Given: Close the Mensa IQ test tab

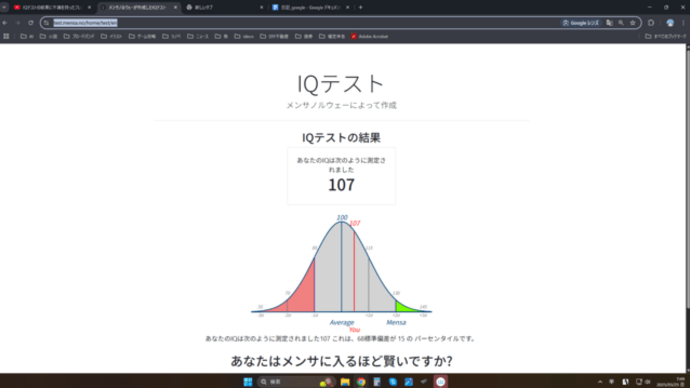Looking at the screenshot, I should [175, 7].
